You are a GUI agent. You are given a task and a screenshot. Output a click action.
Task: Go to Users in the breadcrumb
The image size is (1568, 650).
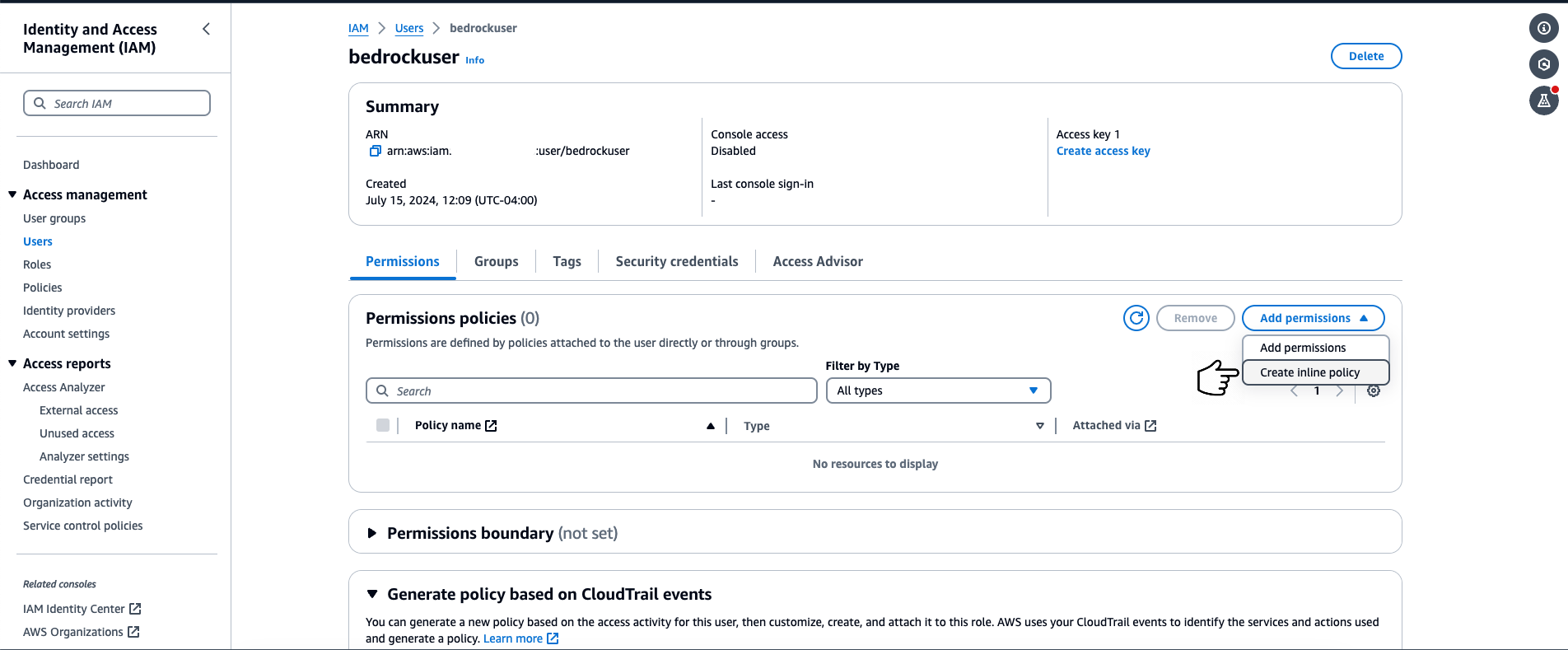[x=409, y=28]
